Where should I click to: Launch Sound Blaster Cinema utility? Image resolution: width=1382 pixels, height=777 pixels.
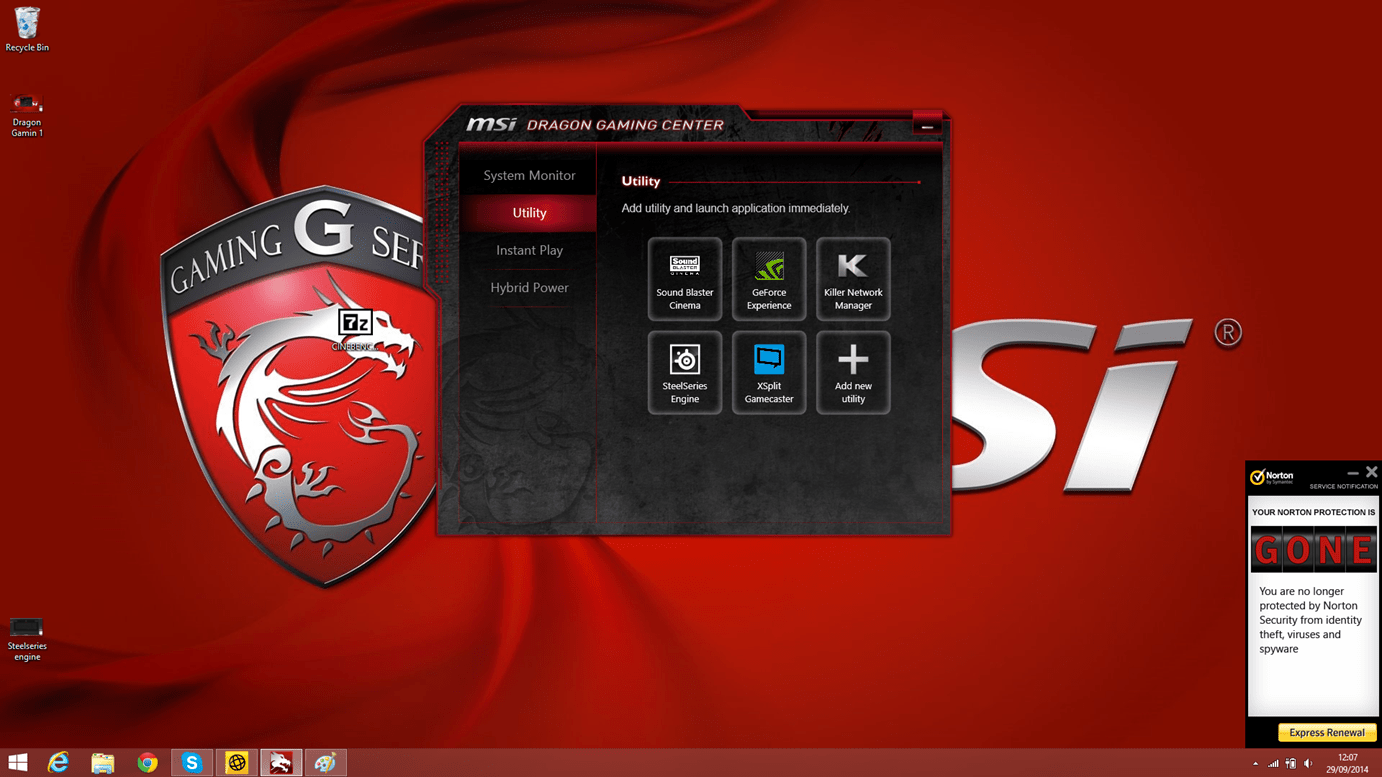click(x=684, y=279)
